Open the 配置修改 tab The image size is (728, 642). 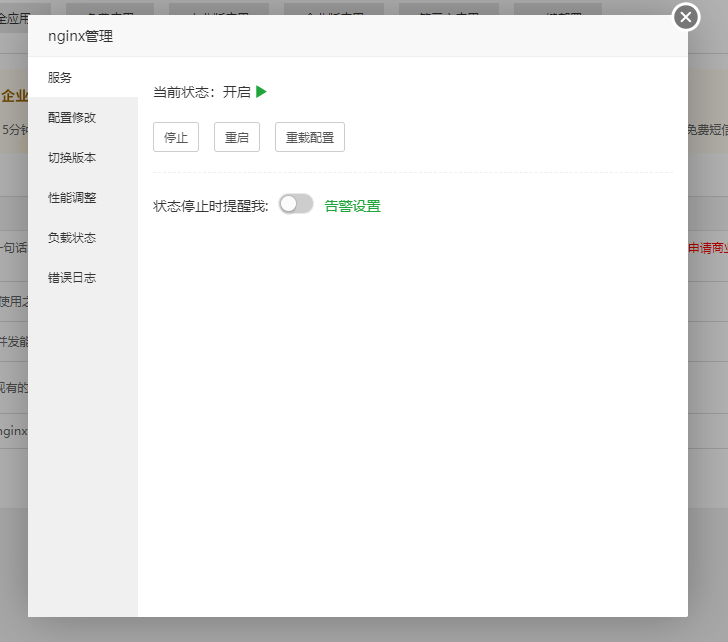pyautogui.click(x=83, y=117)
